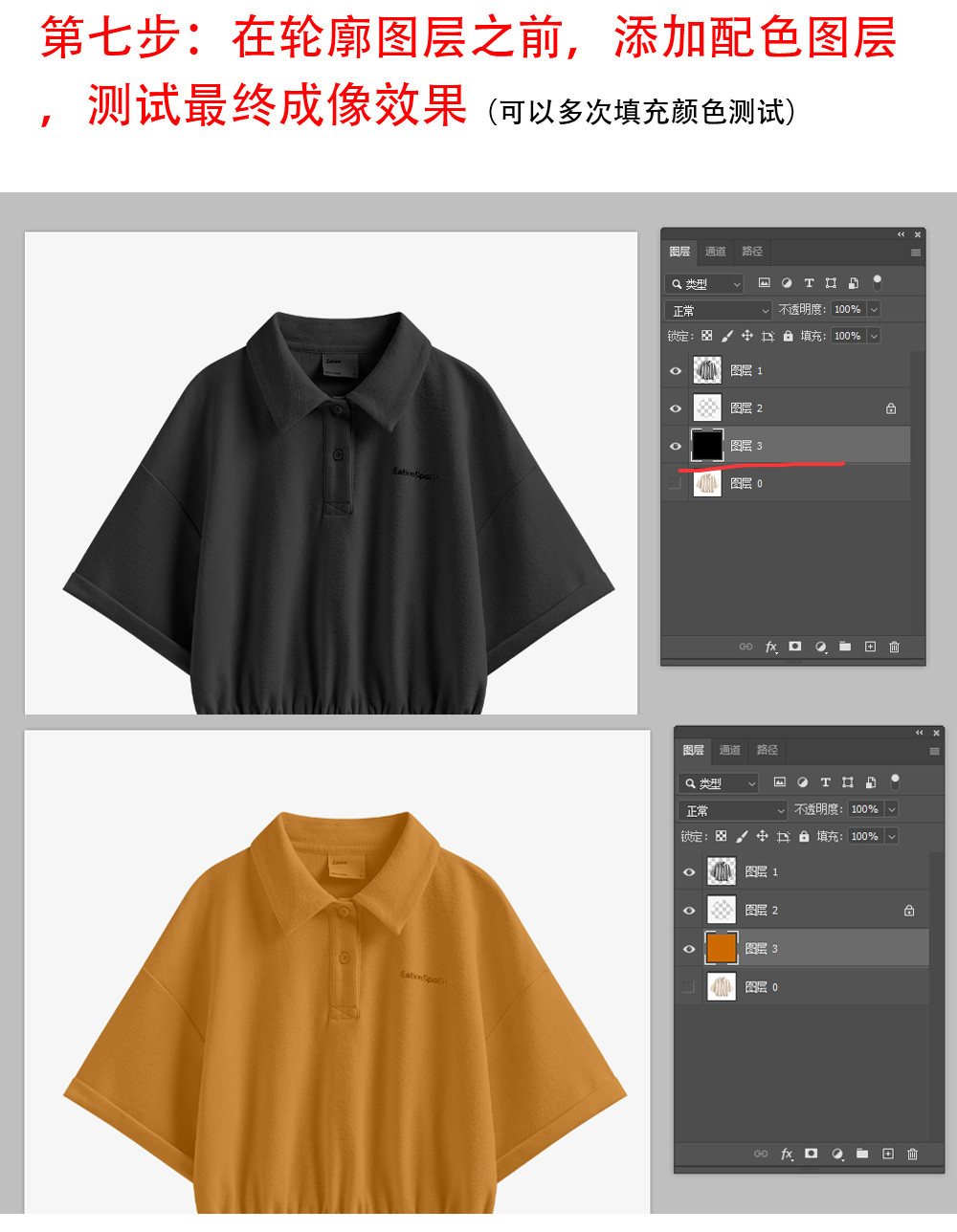The height and width of the screenshot is (1232, 957).
Task: Click the fx layer style icon in upper panel
Action: coord(771,648)
